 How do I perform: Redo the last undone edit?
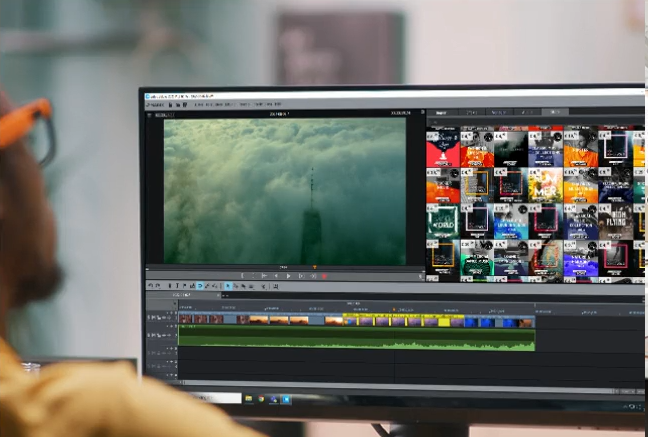tap(157, 286)
